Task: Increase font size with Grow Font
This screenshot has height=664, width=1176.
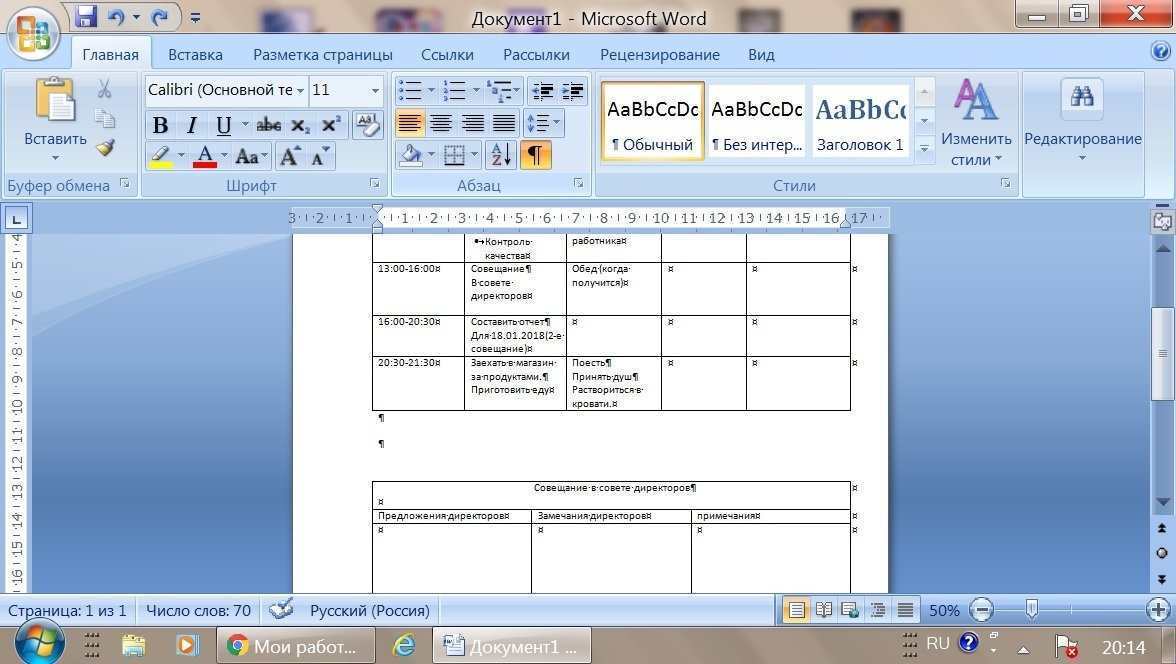Action: pyautogui.click(x=289, y=156)
